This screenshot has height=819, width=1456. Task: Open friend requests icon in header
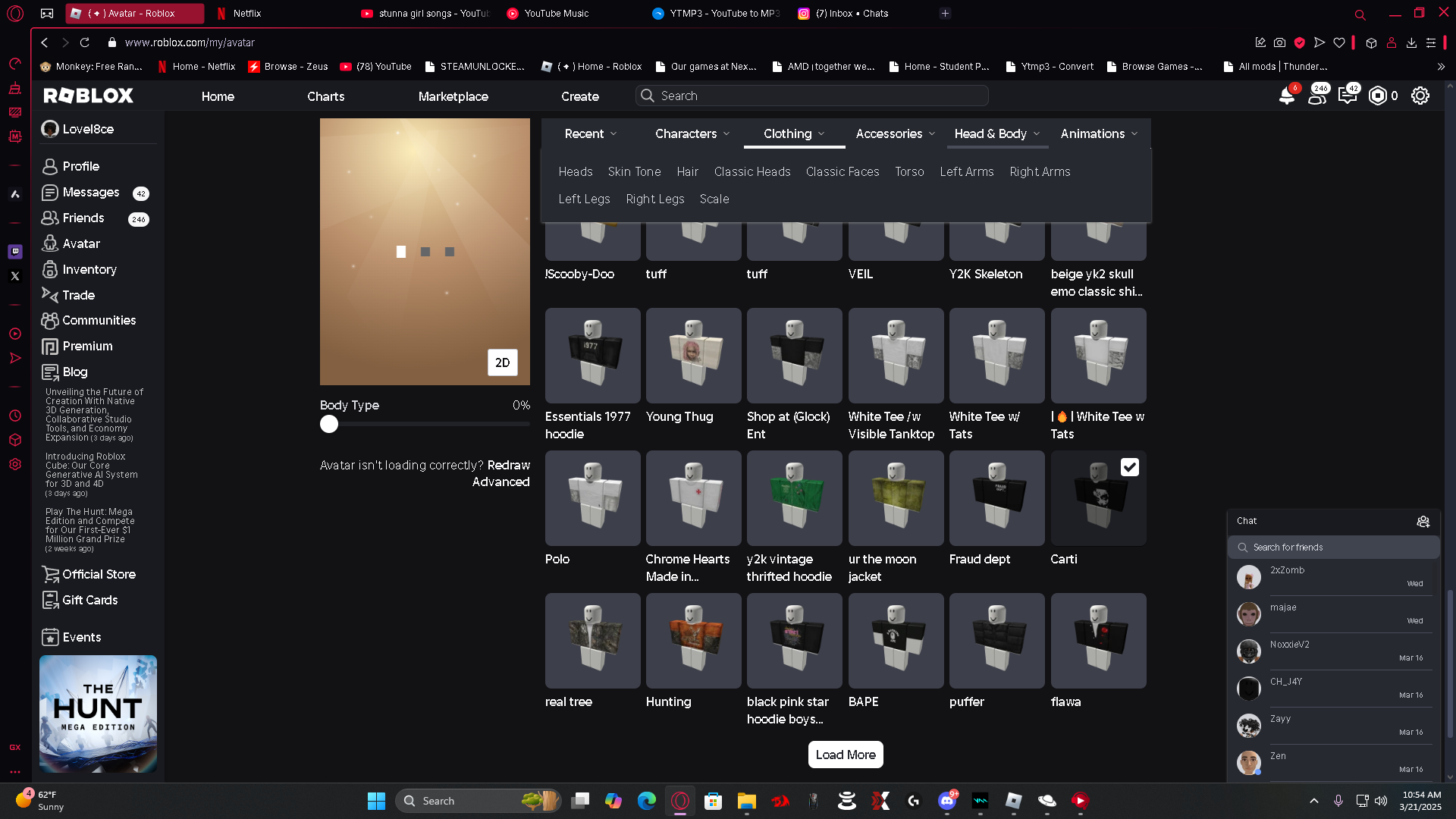(1317, 96)
